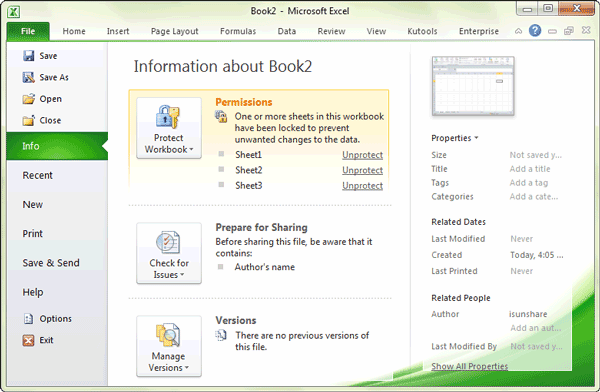Minimize the workbook window via ribbon icon
Viewport: 600px width, 392px height.
(552, 31)
